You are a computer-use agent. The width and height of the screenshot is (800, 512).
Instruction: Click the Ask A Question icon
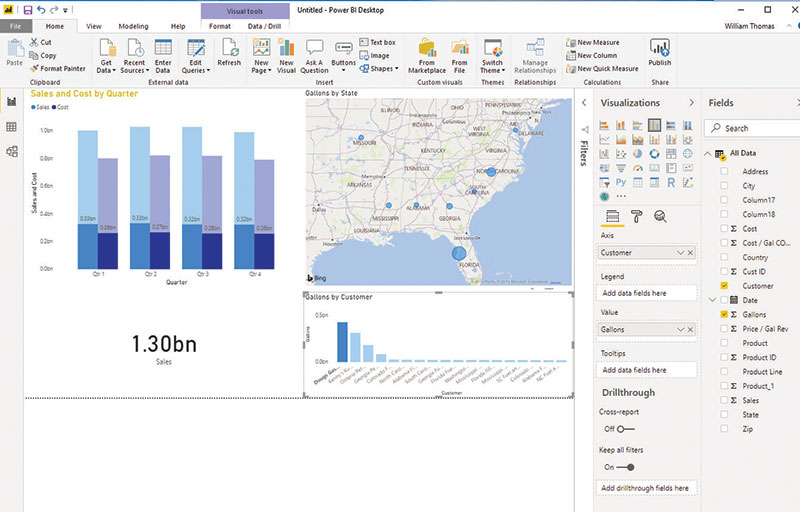314,55
